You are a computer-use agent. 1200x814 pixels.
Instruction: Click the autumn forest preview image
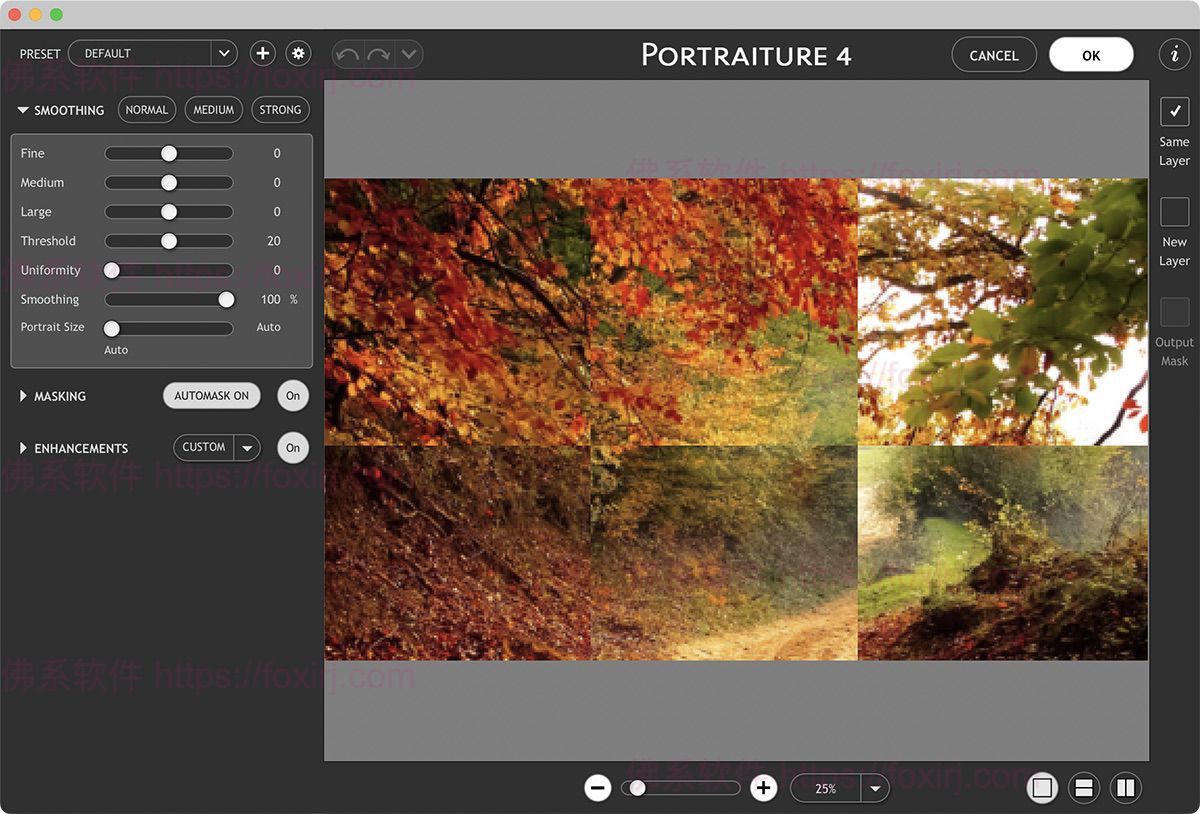[x=736, y=419]
